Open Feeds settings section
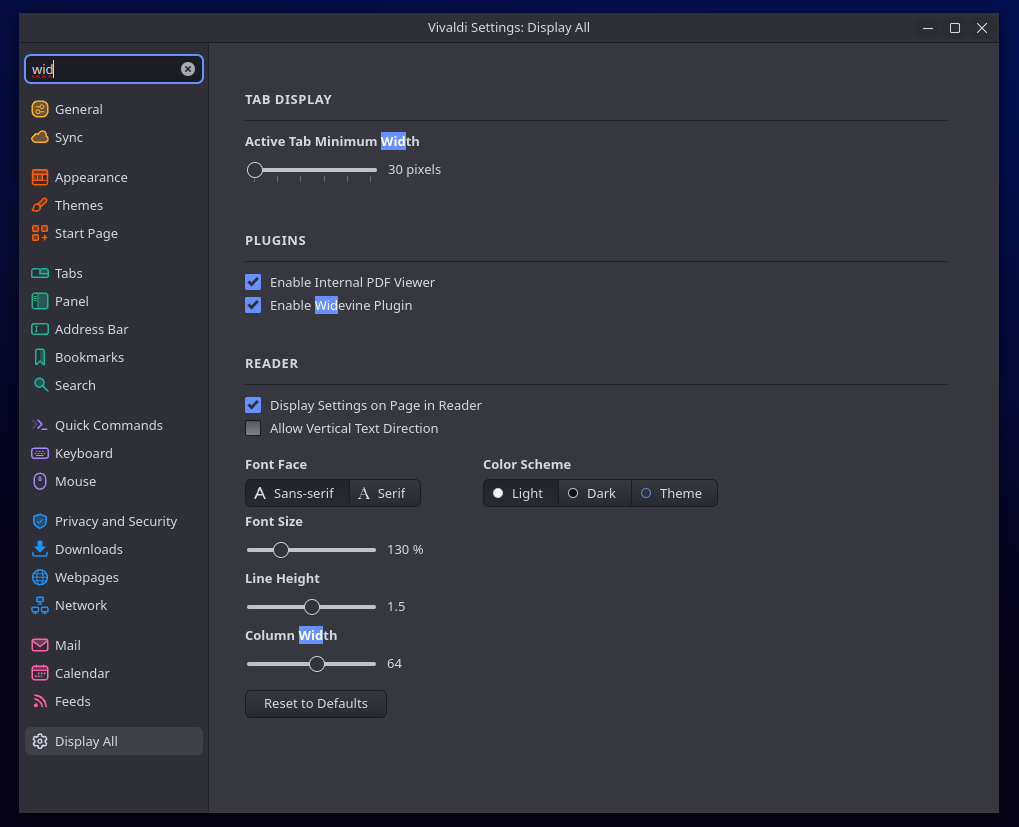 [x=114, y=702]
